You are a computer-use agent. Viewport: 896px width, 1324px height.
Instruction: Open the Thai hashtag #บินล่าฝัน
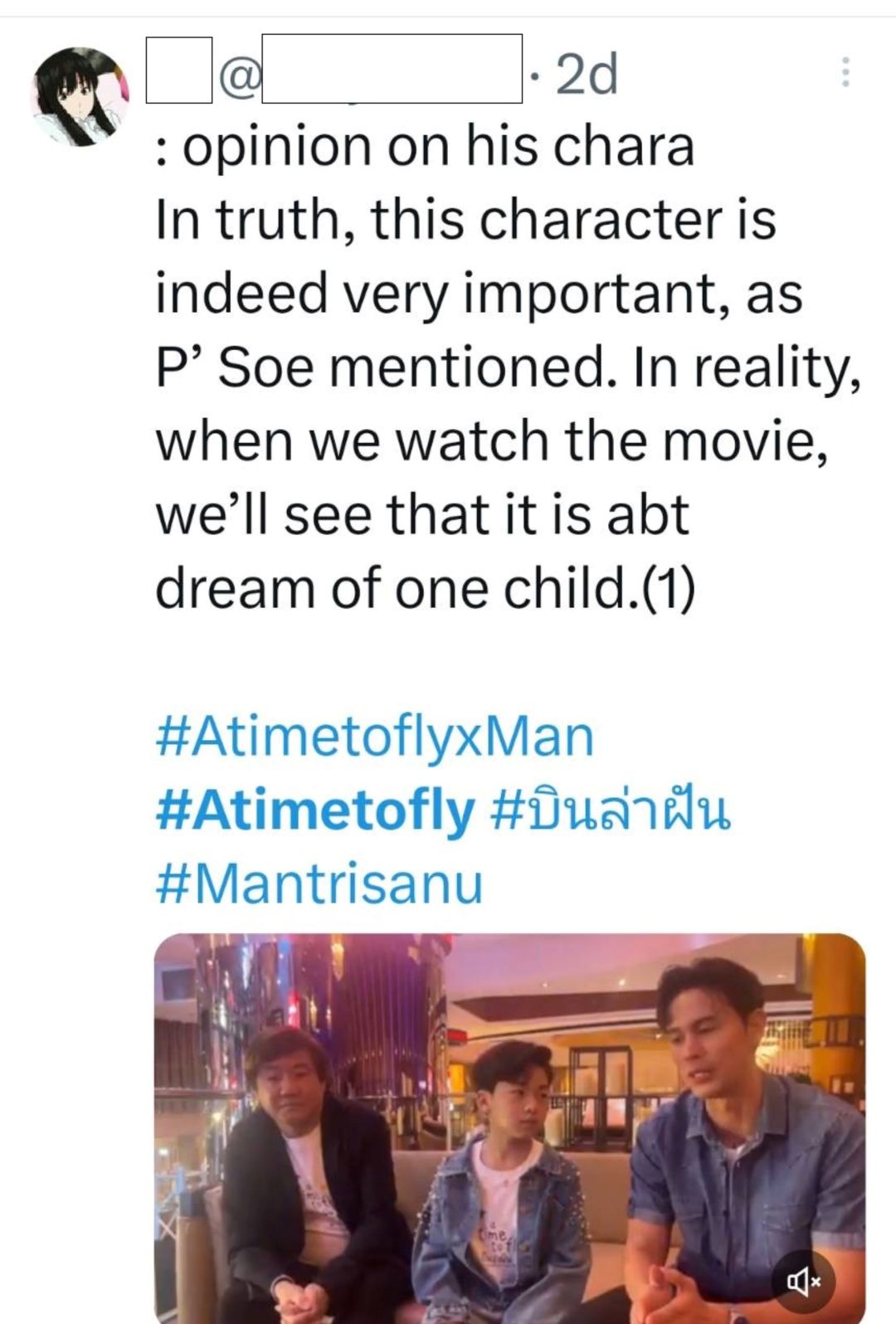[x=611, y=810]
